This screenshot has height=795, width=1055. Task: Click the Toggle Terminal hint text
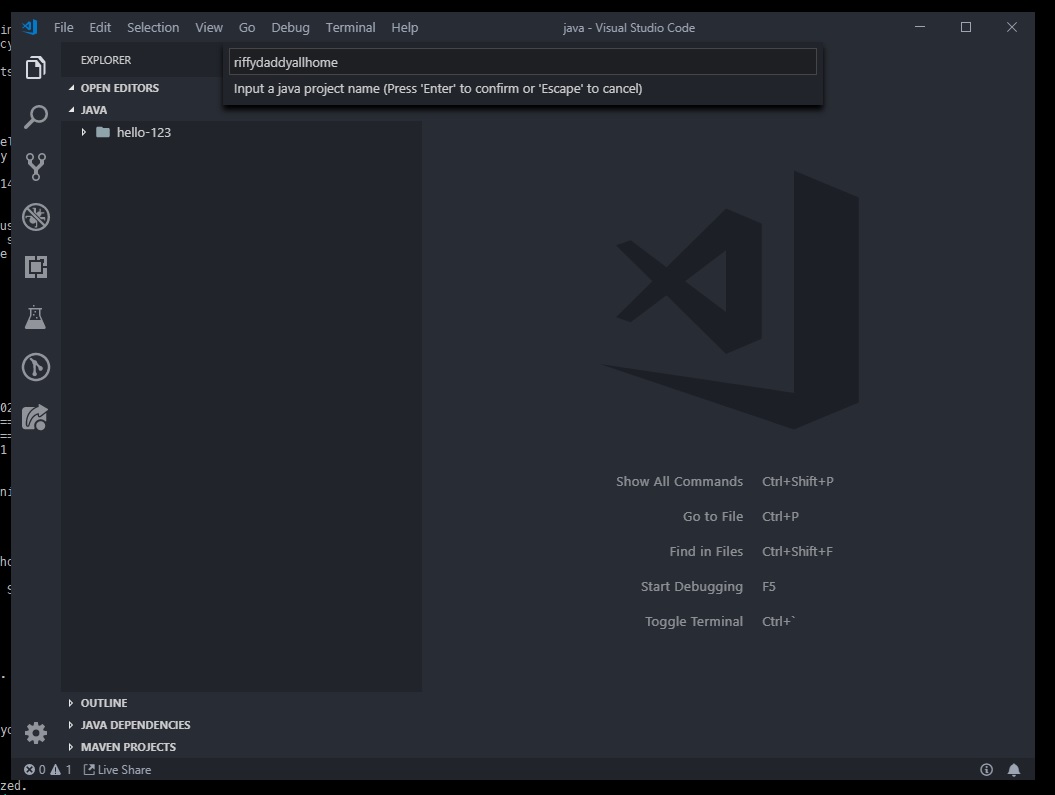(x=694, y=621)
